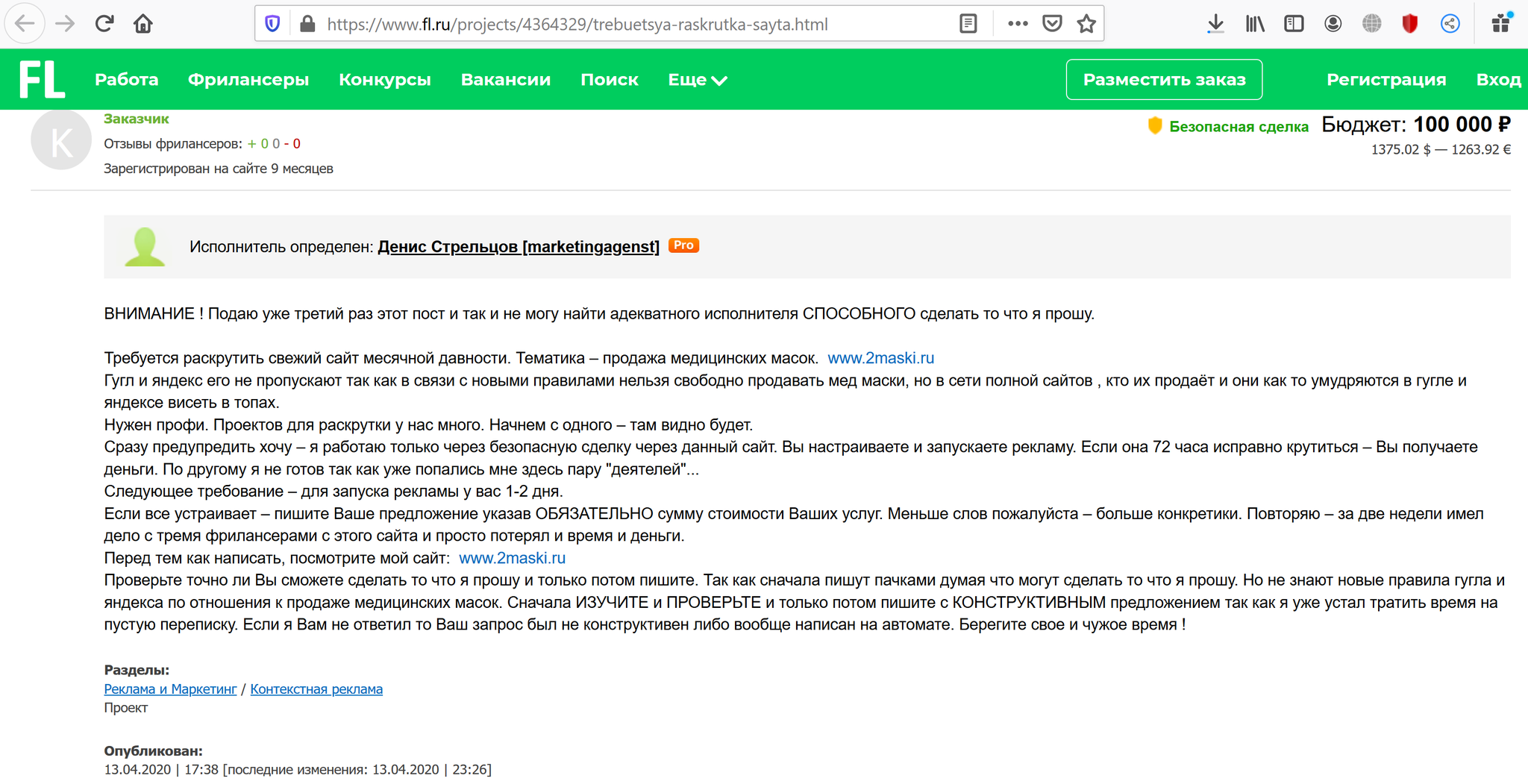Open the Контекстная реклама category link
The height and width of the screenshot is (784, 1528).
[x=316, y=689]
